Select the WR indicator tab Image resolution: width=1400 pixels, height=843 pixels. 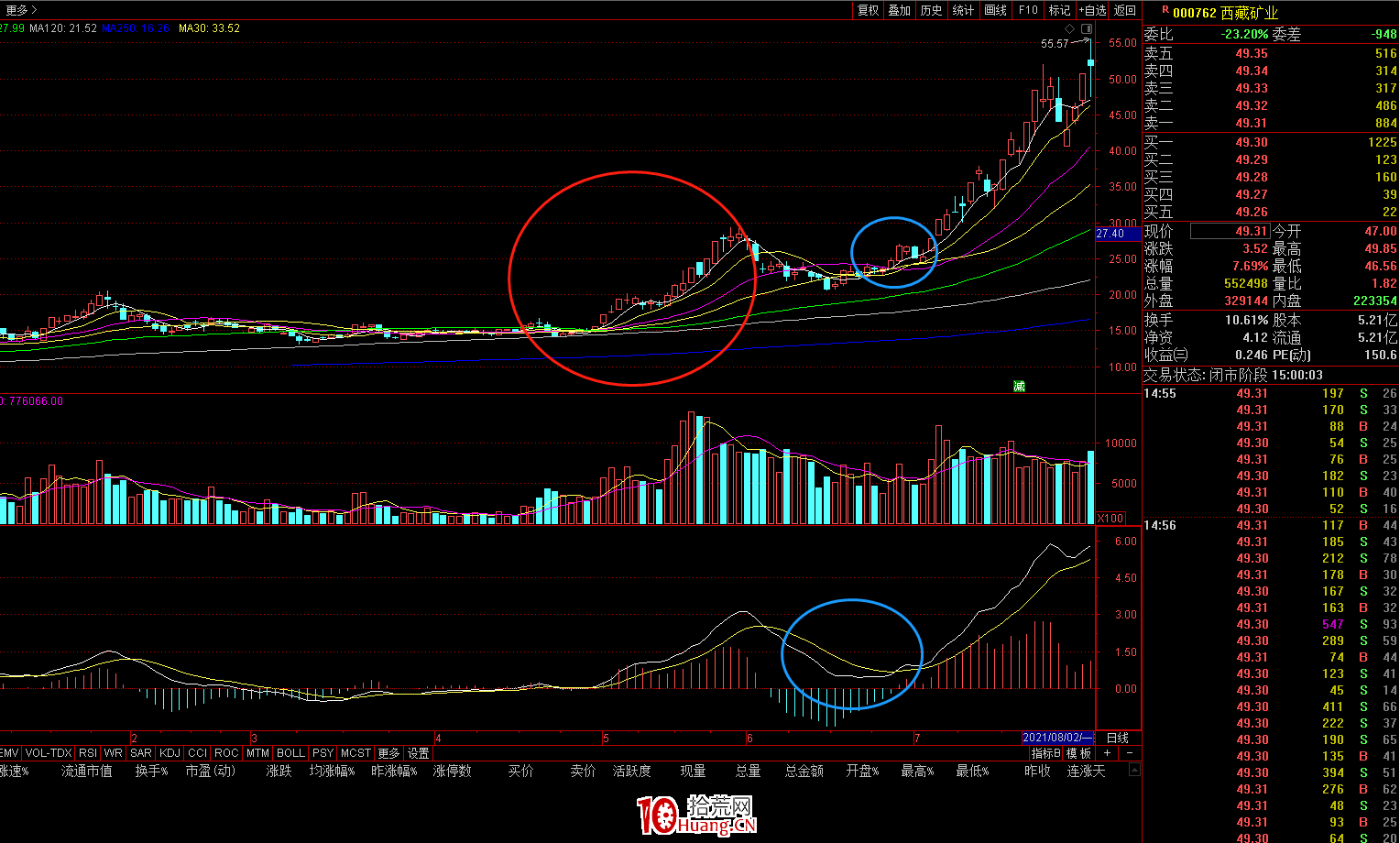114,753
